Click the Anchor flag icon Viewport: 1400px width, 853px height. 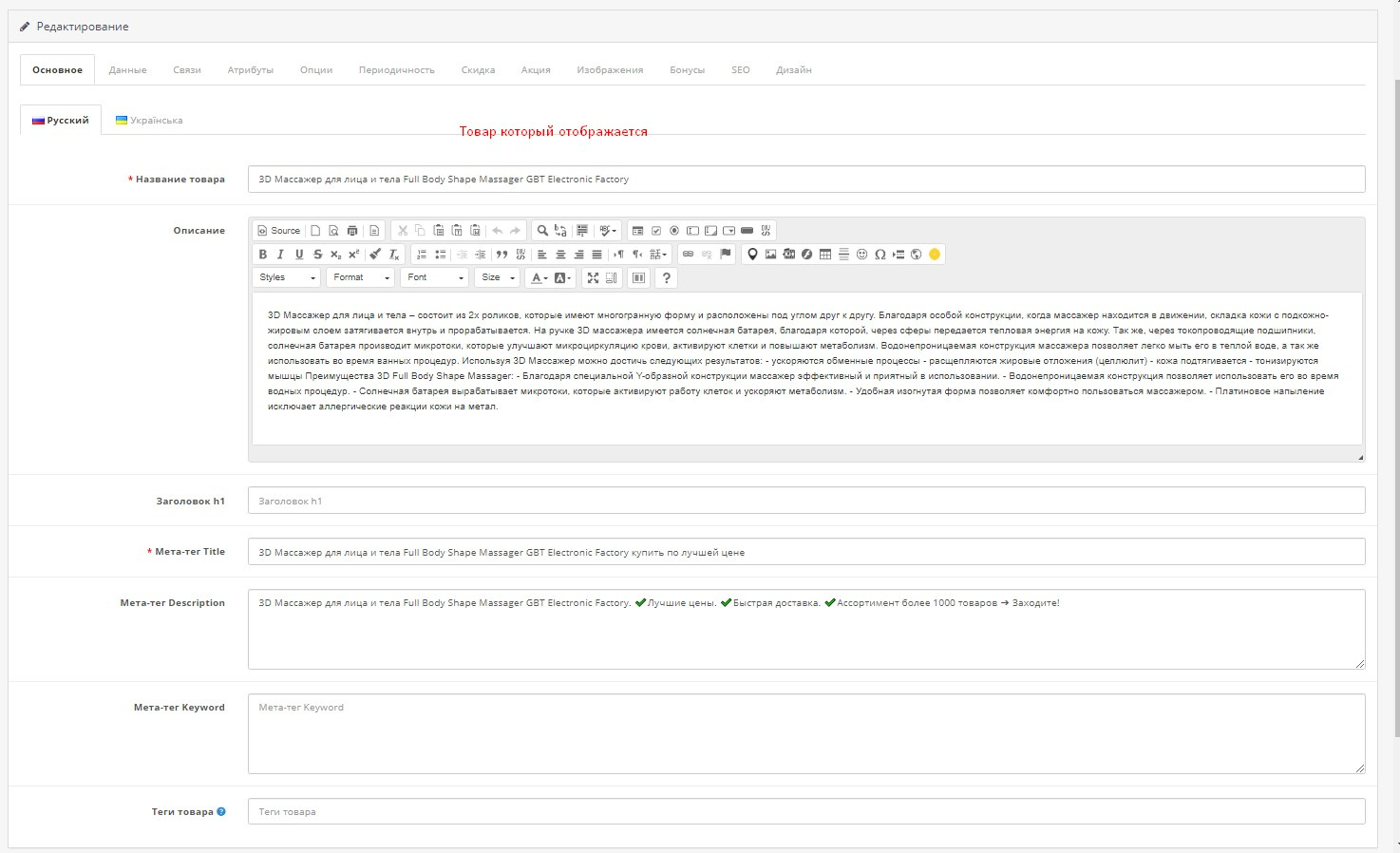[x=726, y=255]
